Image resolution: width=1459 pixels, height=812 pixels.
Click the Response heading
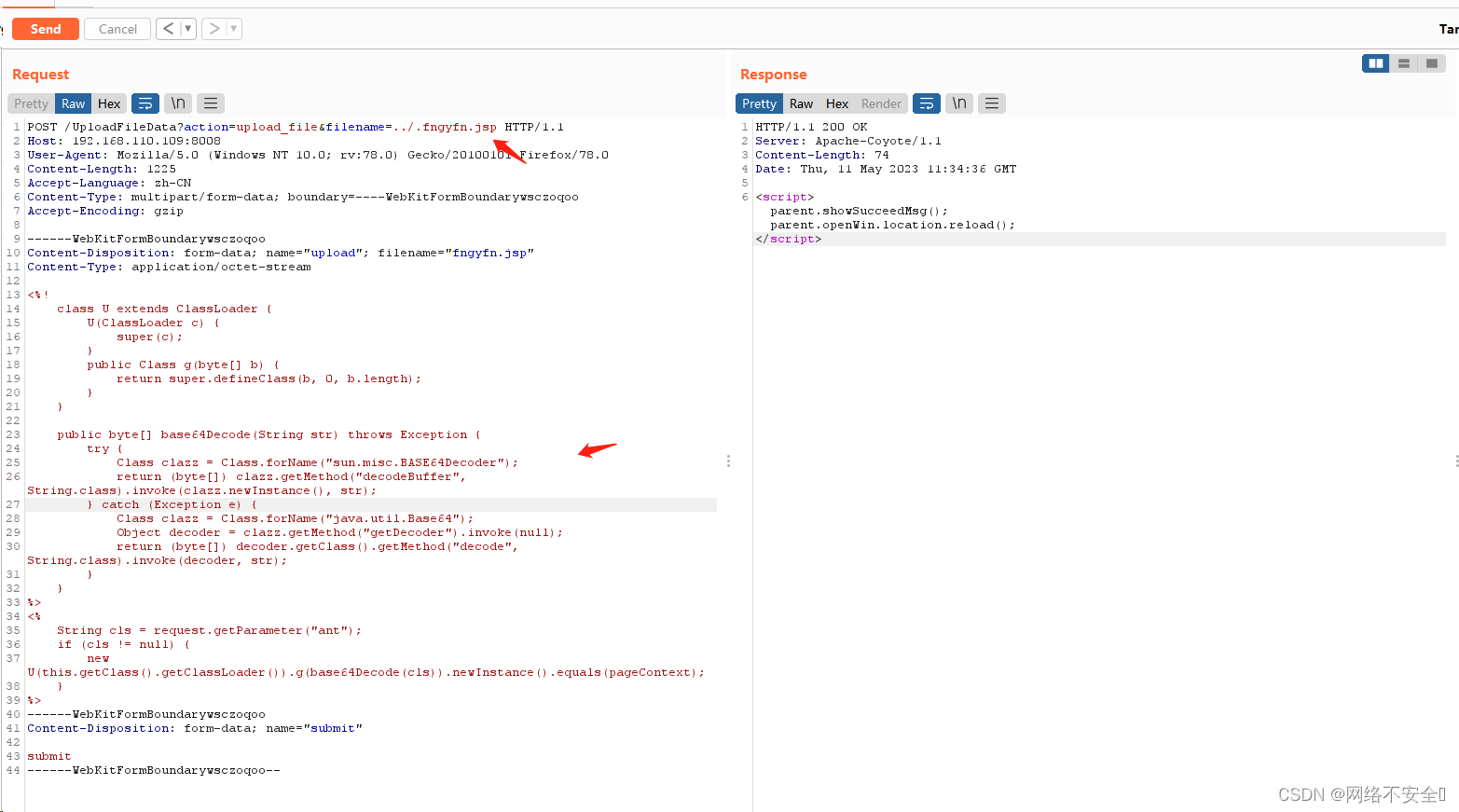click(774, 75)
